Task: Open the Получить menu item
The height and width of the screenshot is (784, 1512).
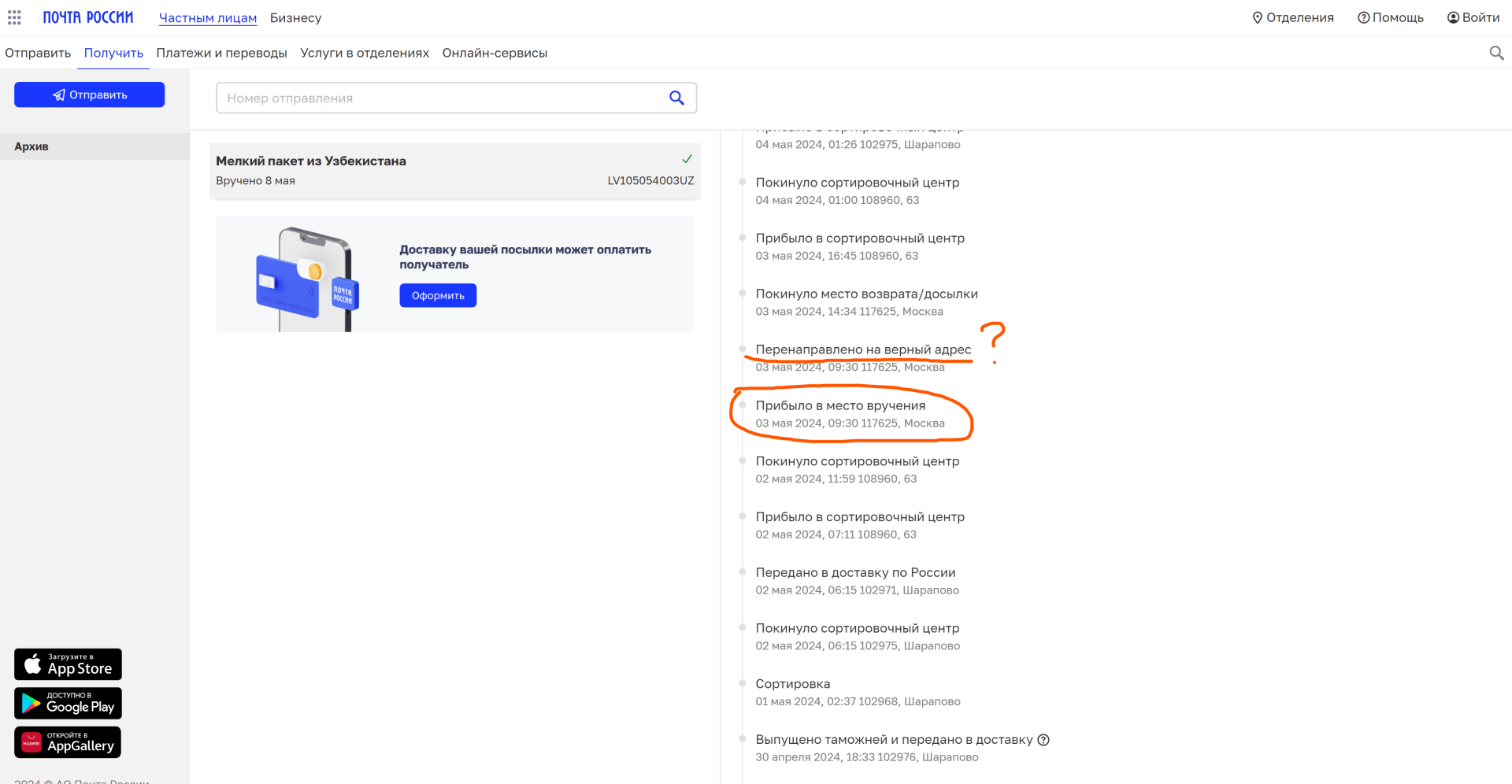Action: [113, 53]
